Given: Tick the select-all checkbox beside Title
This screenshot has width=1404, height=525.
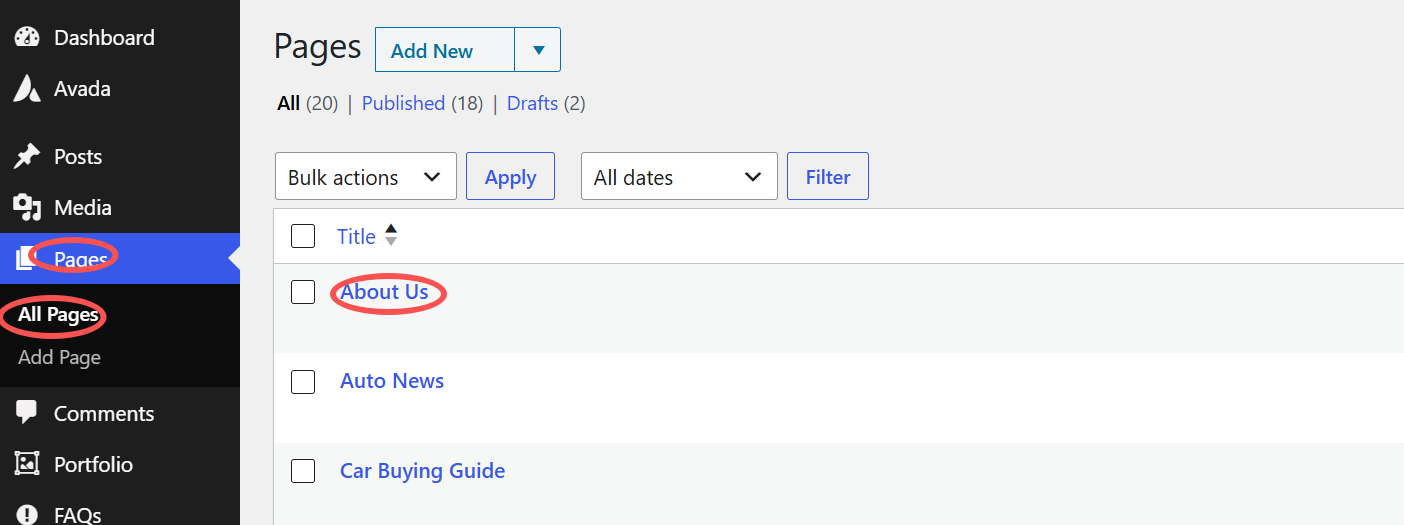Looking at the screenshot, I should [303, 236].
